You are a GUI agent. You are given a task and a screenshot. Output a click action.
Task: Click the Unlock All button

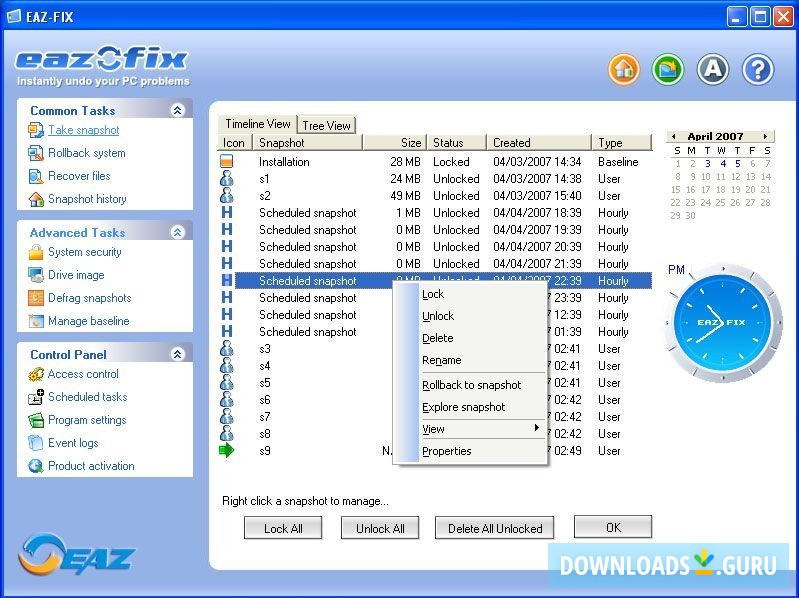coord(380,528)
